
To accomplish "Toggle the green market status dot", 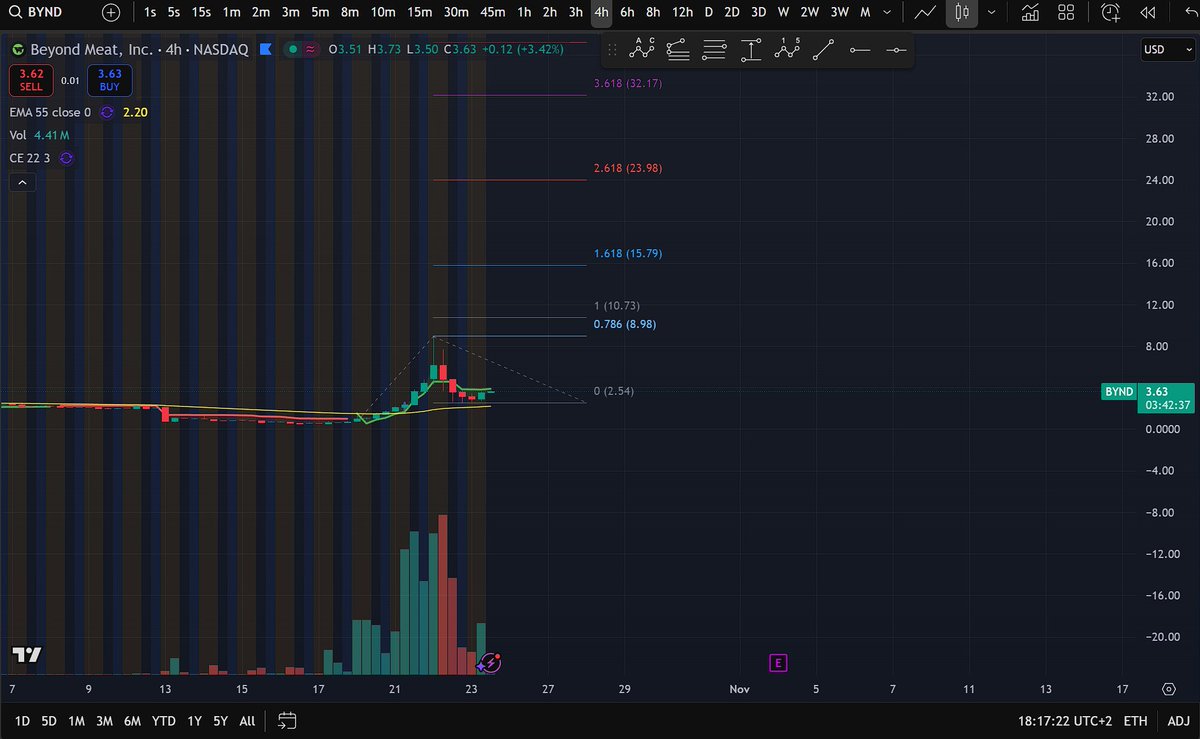I will (293, 49).
